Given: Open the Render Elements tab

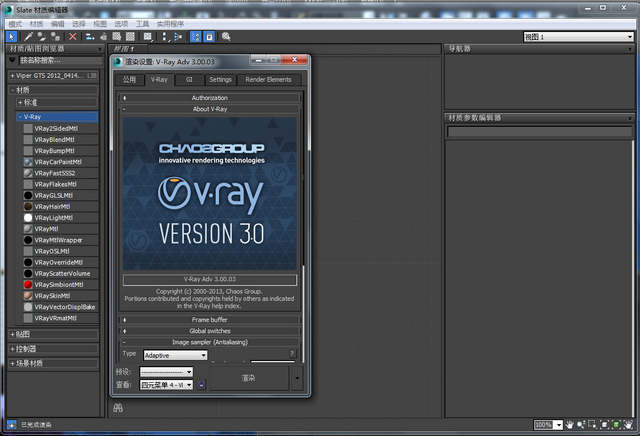Looking at the screenshot, I should [268, 79].
